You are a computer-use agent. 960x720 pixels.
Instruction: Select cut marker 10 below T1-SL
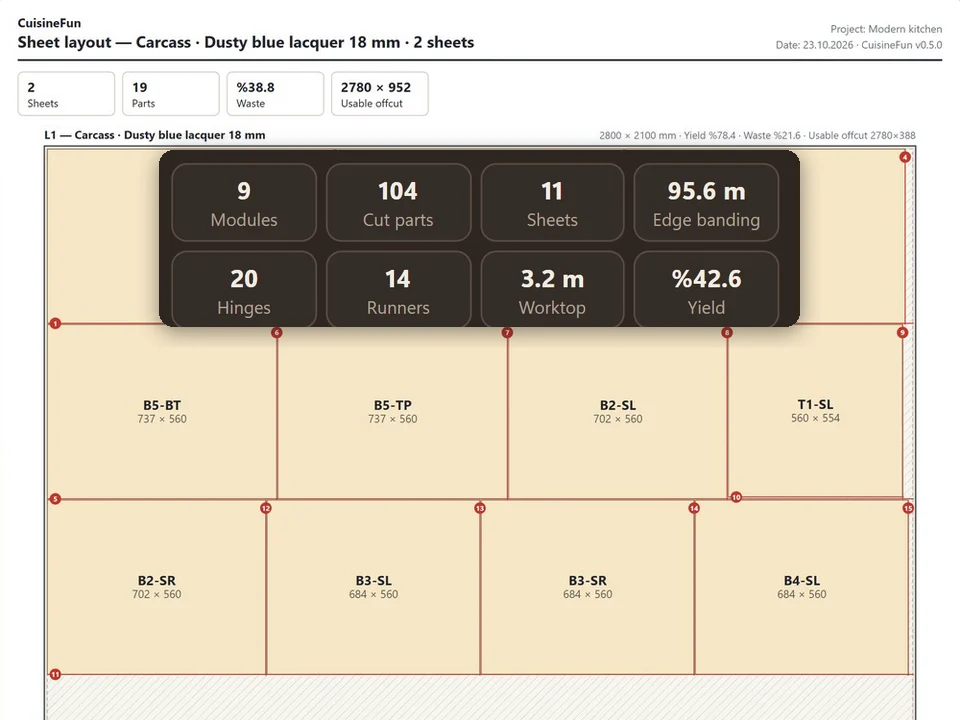coord(736,497)
